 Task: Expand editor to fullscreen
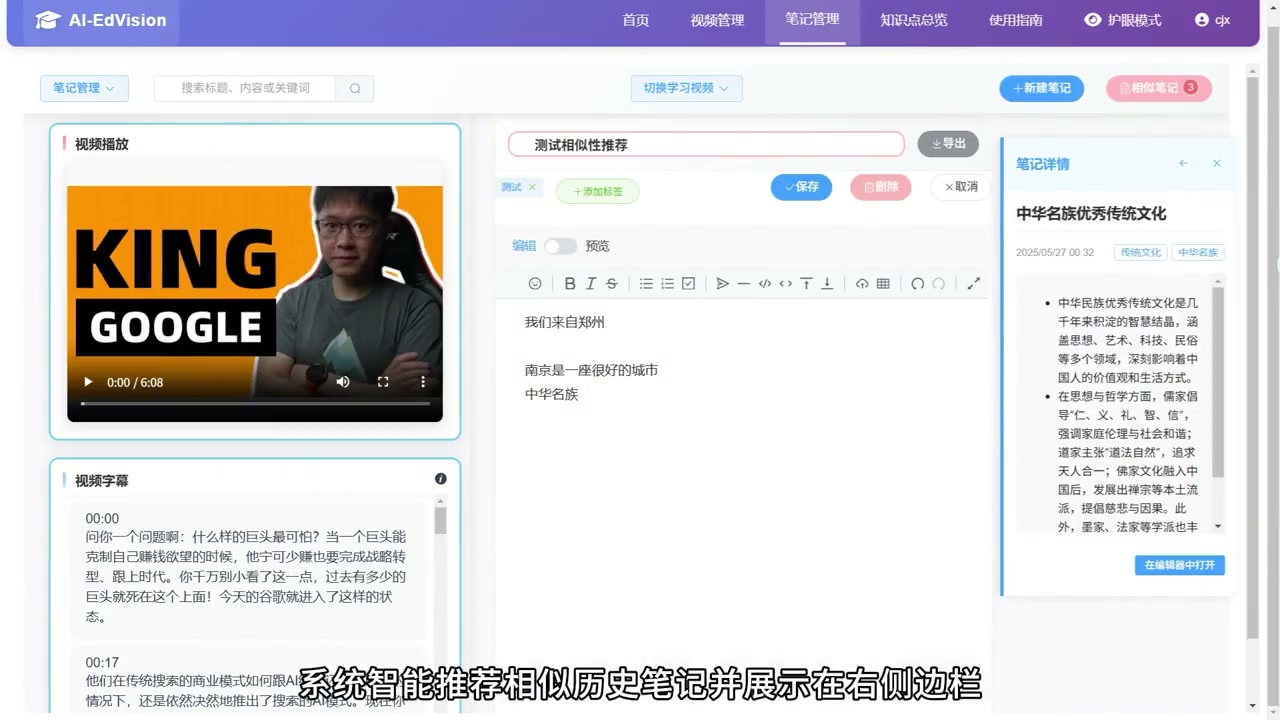click(x=973, y=284)
